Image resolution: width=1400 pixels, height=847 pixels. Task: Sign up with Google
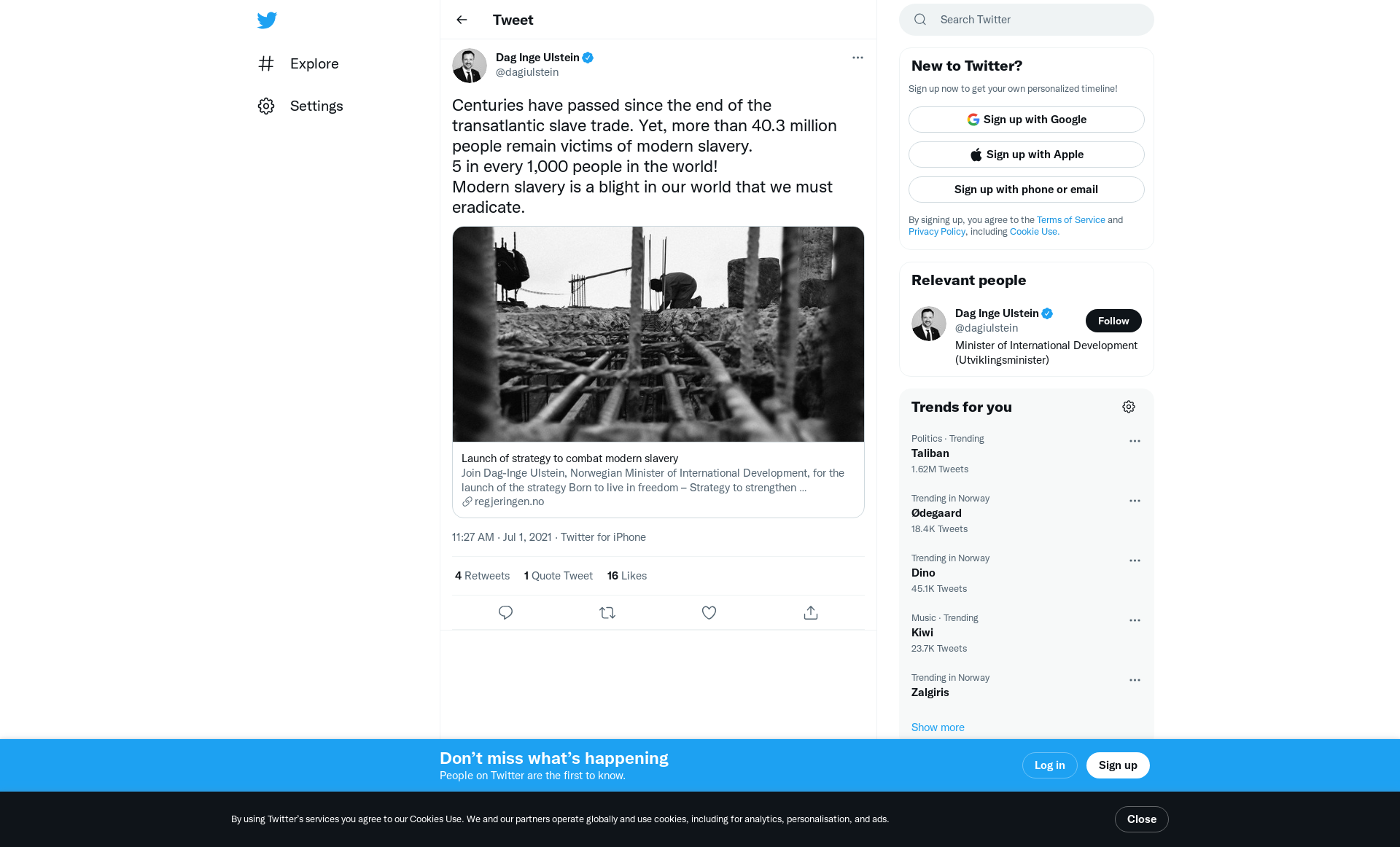point(1026,120)
